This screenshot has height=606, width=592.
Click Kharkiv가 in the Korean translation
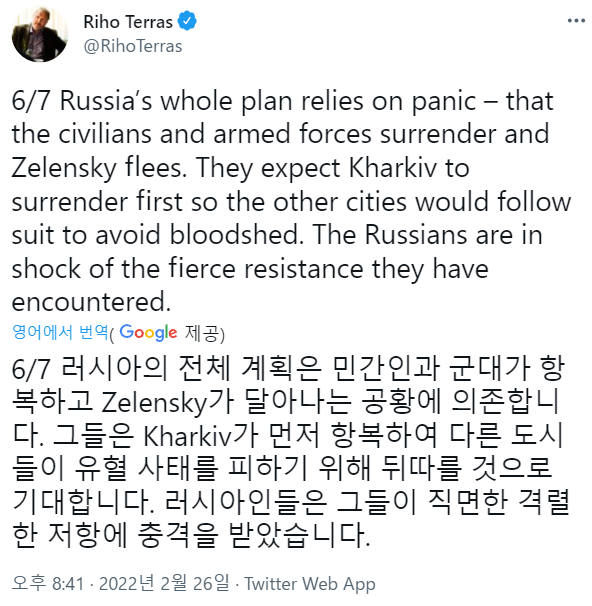[201, 436]
